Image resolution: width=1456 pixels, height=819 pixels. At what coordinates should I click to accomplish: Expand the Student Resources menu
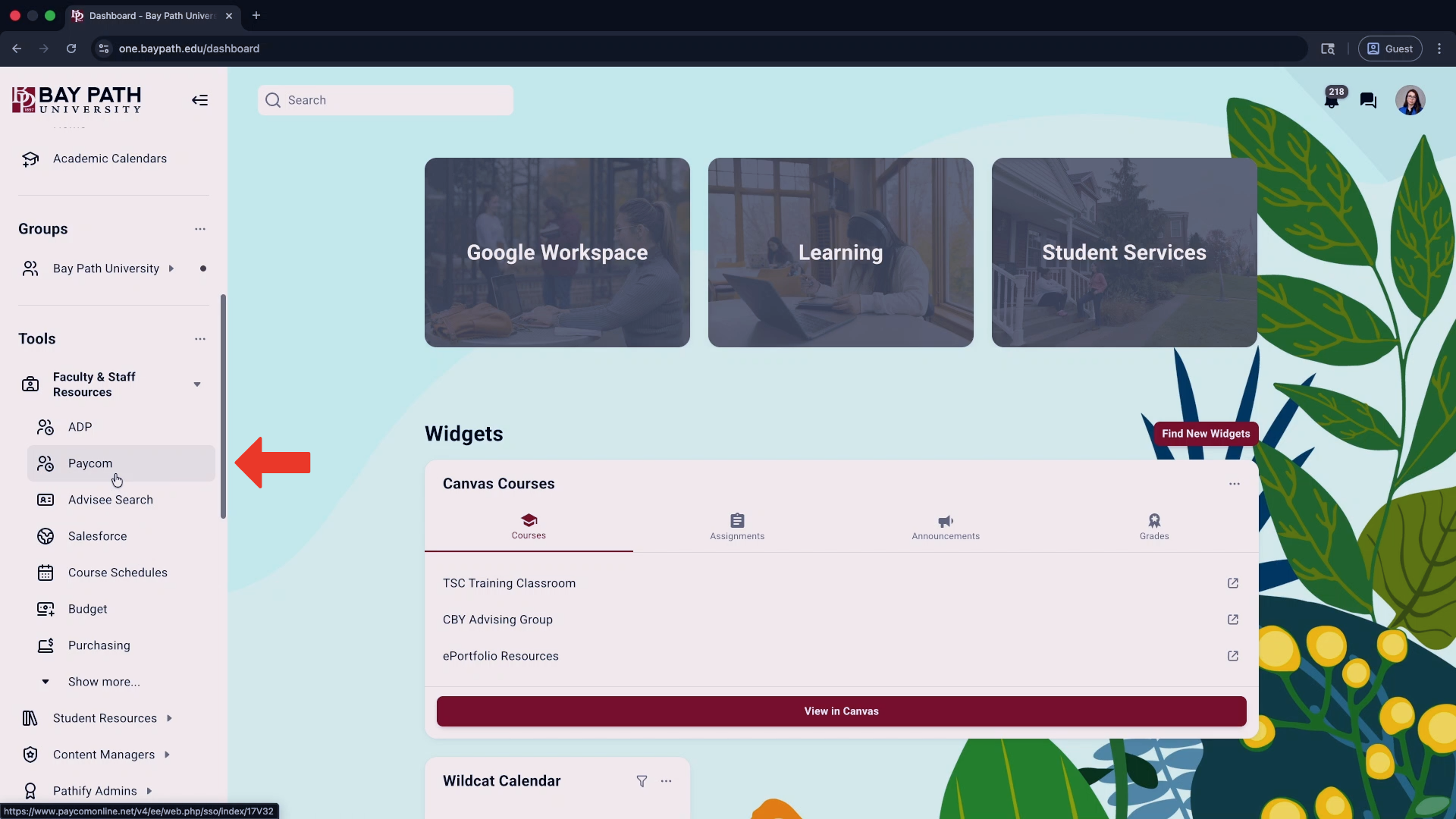coord(169,718)
